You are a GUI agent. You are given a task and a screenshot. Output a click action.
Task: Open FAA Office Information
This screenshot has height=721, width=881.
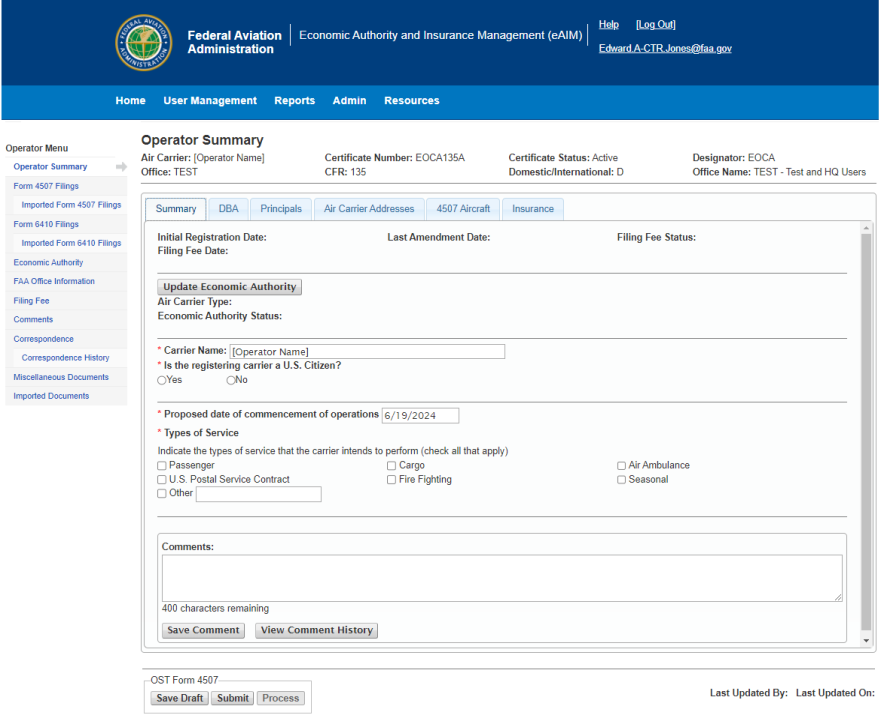click(x=54, y=282)
